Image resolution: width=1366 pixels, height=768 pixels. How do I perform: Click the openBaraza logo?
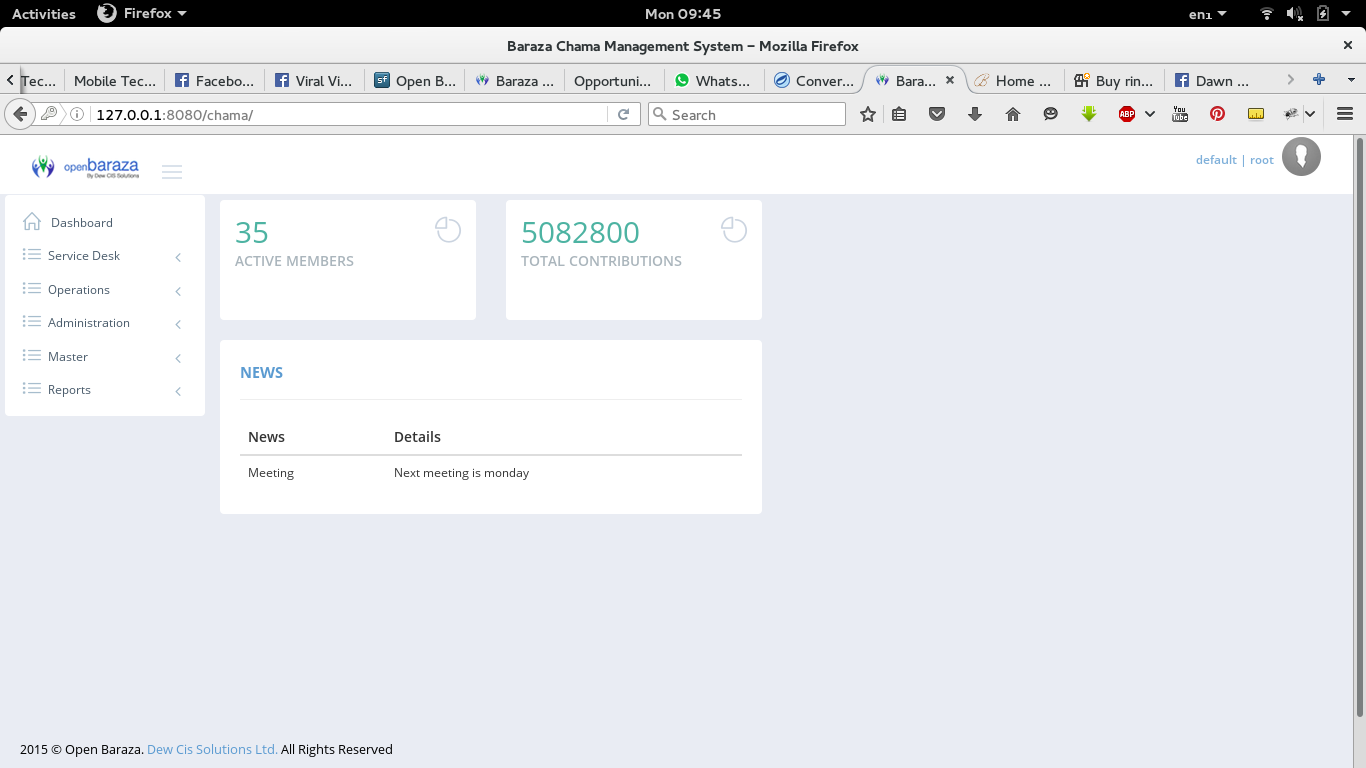(x=85, y=166)
